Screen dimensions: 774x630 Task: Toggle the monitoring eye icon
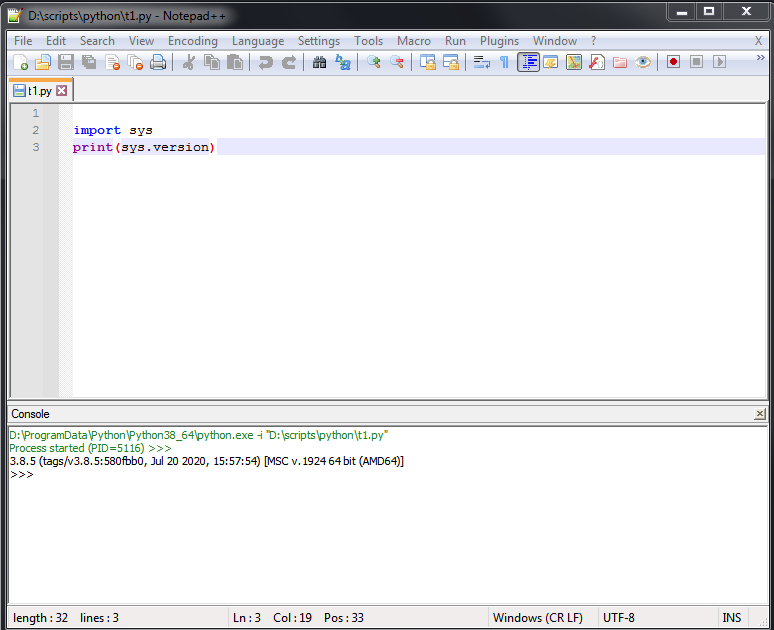tap(643, 62)
